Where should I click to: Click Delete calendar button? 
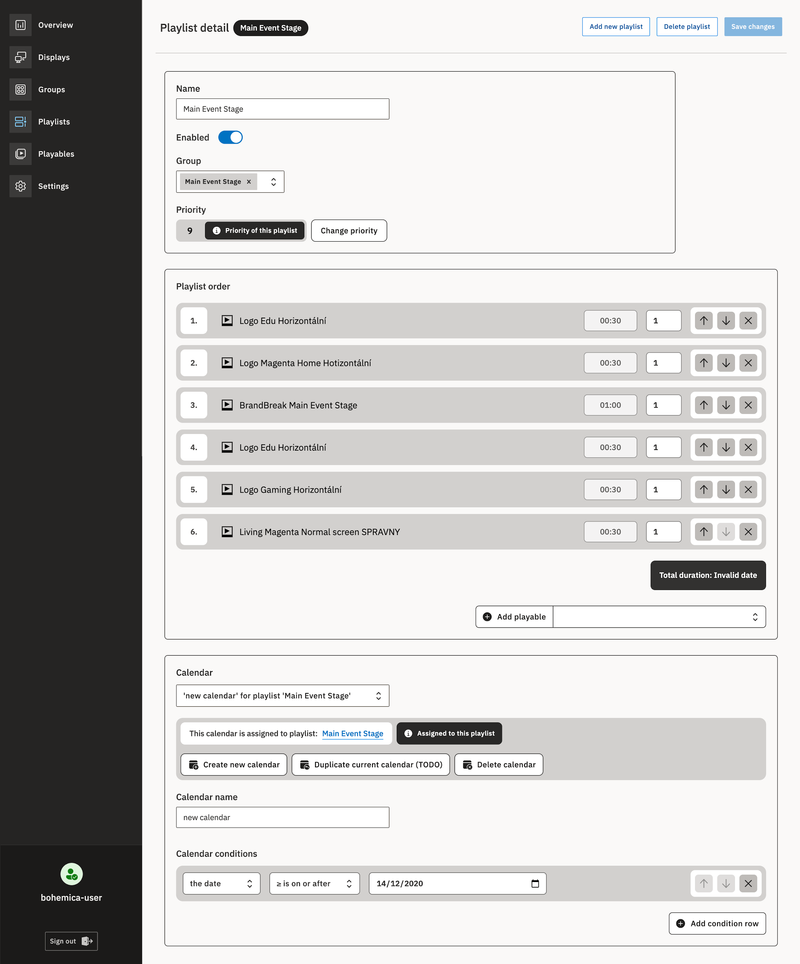[x=499, y=765]
